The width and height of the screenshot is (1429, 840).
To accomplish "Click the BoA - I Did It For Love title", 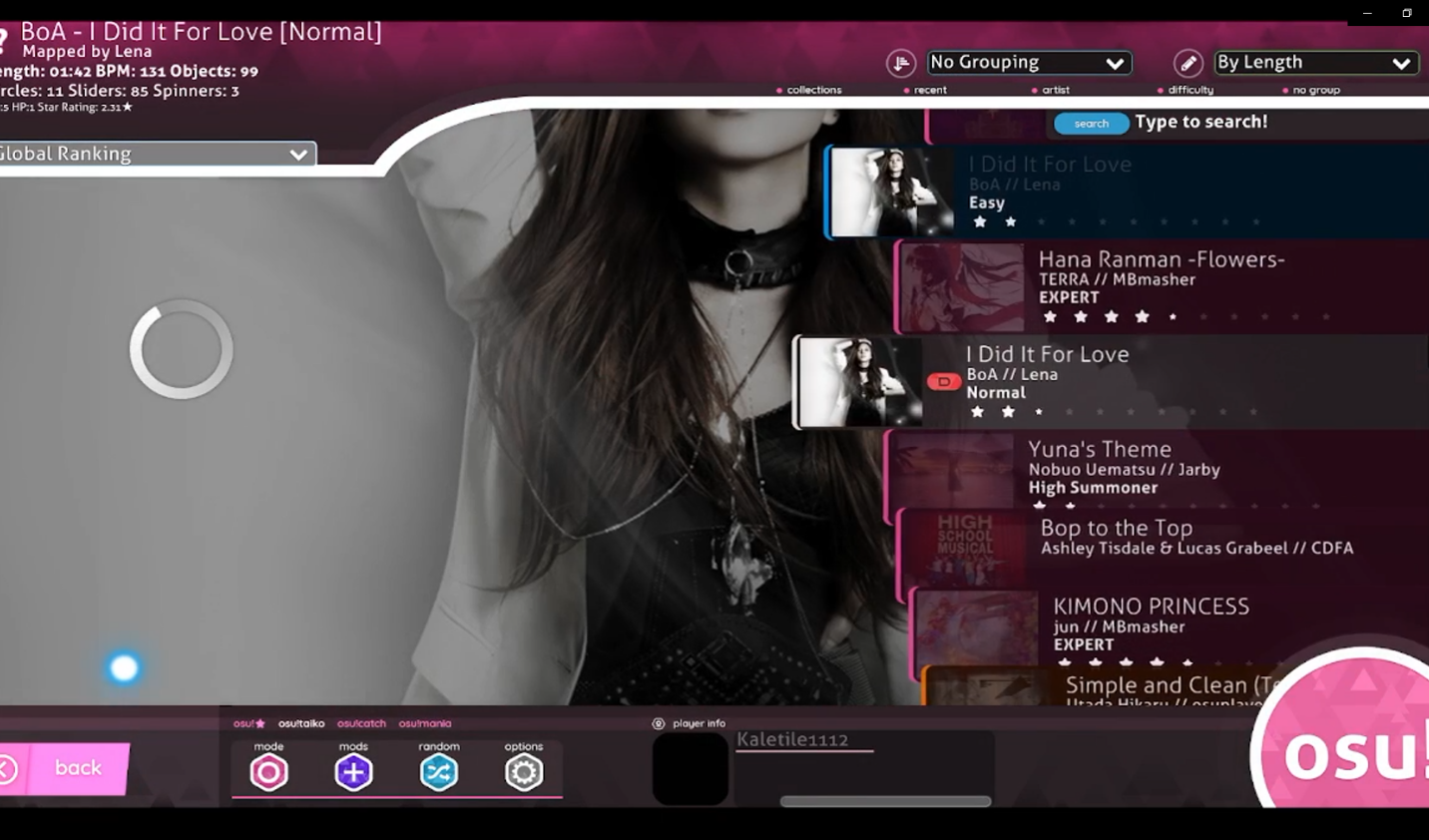I will 201,32.
